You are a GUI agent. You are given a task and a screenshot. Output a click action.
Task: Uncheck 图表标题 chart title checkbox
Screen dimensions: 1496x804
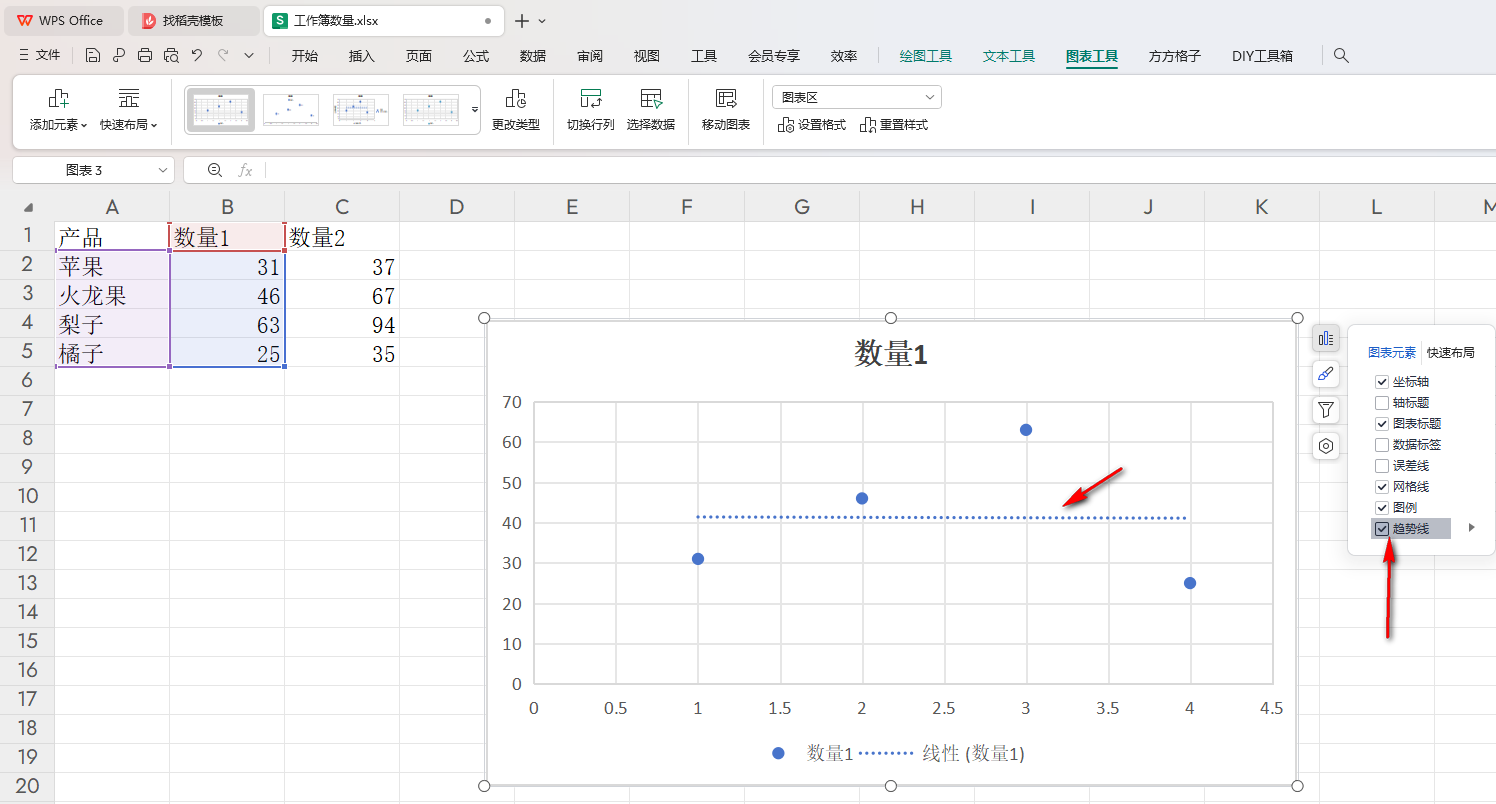(x=1382, y=424)
